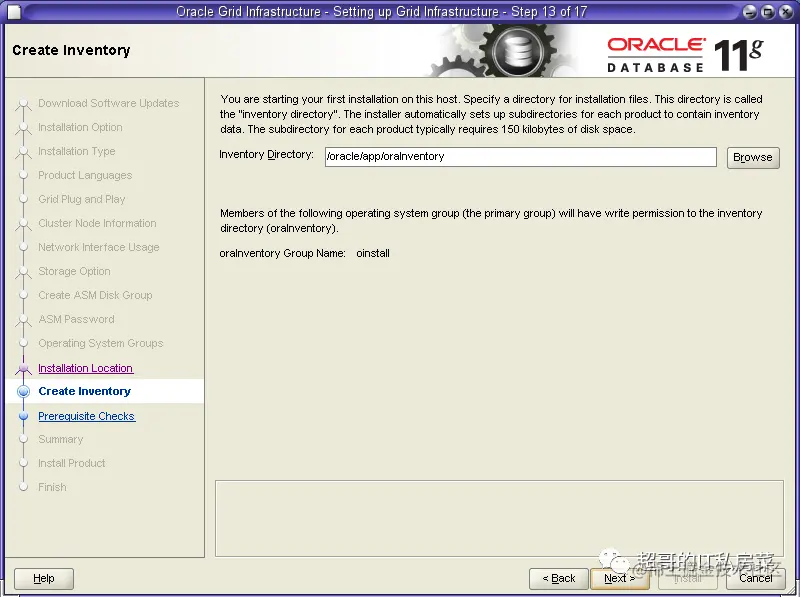800x597 pixels.
Task: Click the window menu icon in title bar
Action: pyautogui.click(x=14, y=11)
